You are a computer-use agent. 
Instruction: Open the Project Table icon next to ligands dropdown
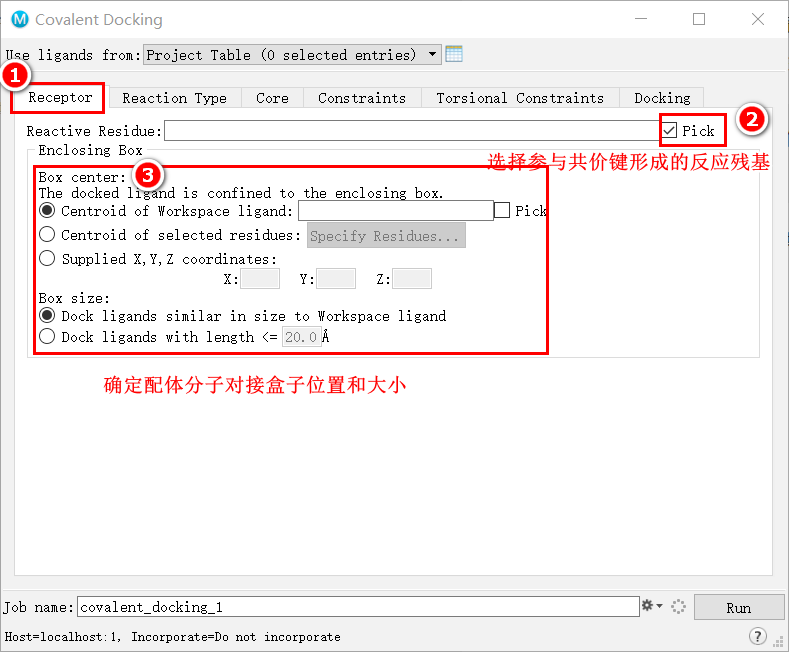454,54
